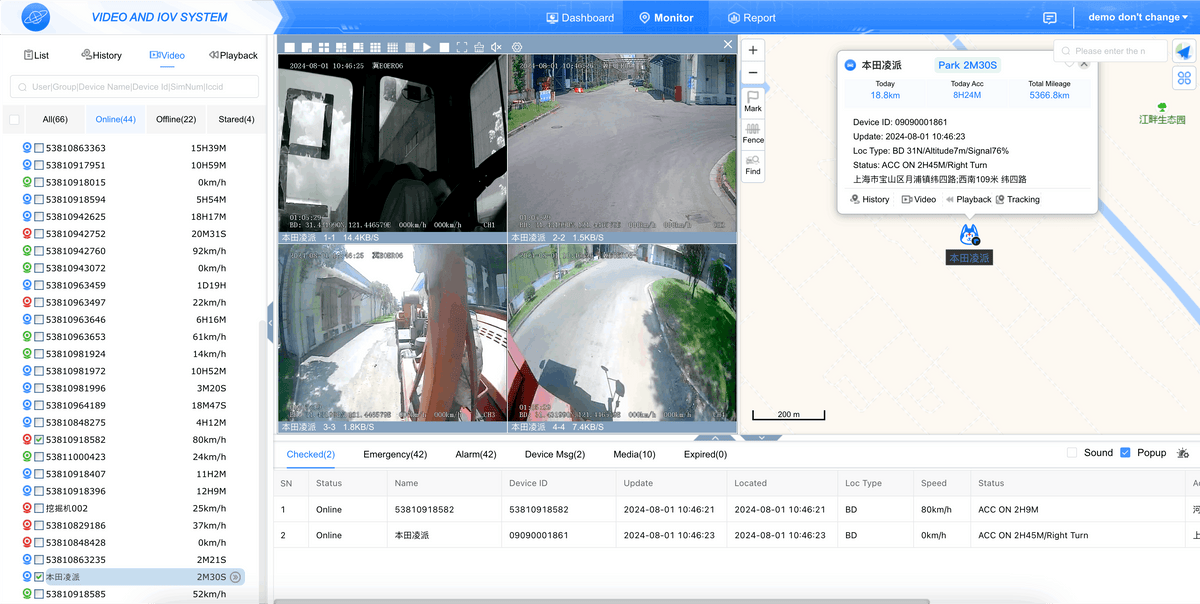Switch to the Playback tab in left panel
The height and width of the screenshot is (604, 1200).
[233, 55]
